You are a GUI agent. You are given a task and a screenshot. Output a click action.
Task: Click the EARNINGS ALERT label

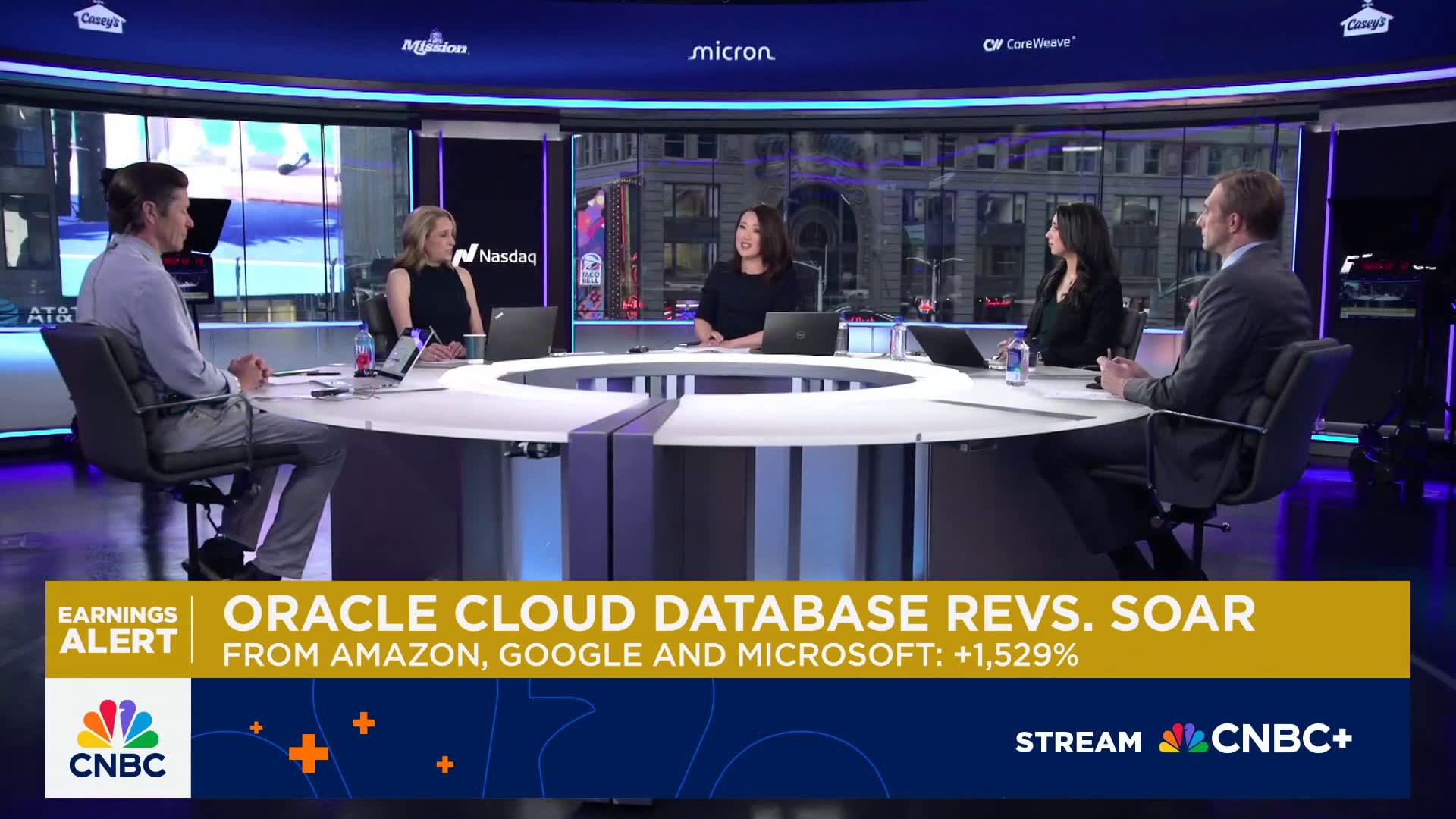click(x=118, y=629)
